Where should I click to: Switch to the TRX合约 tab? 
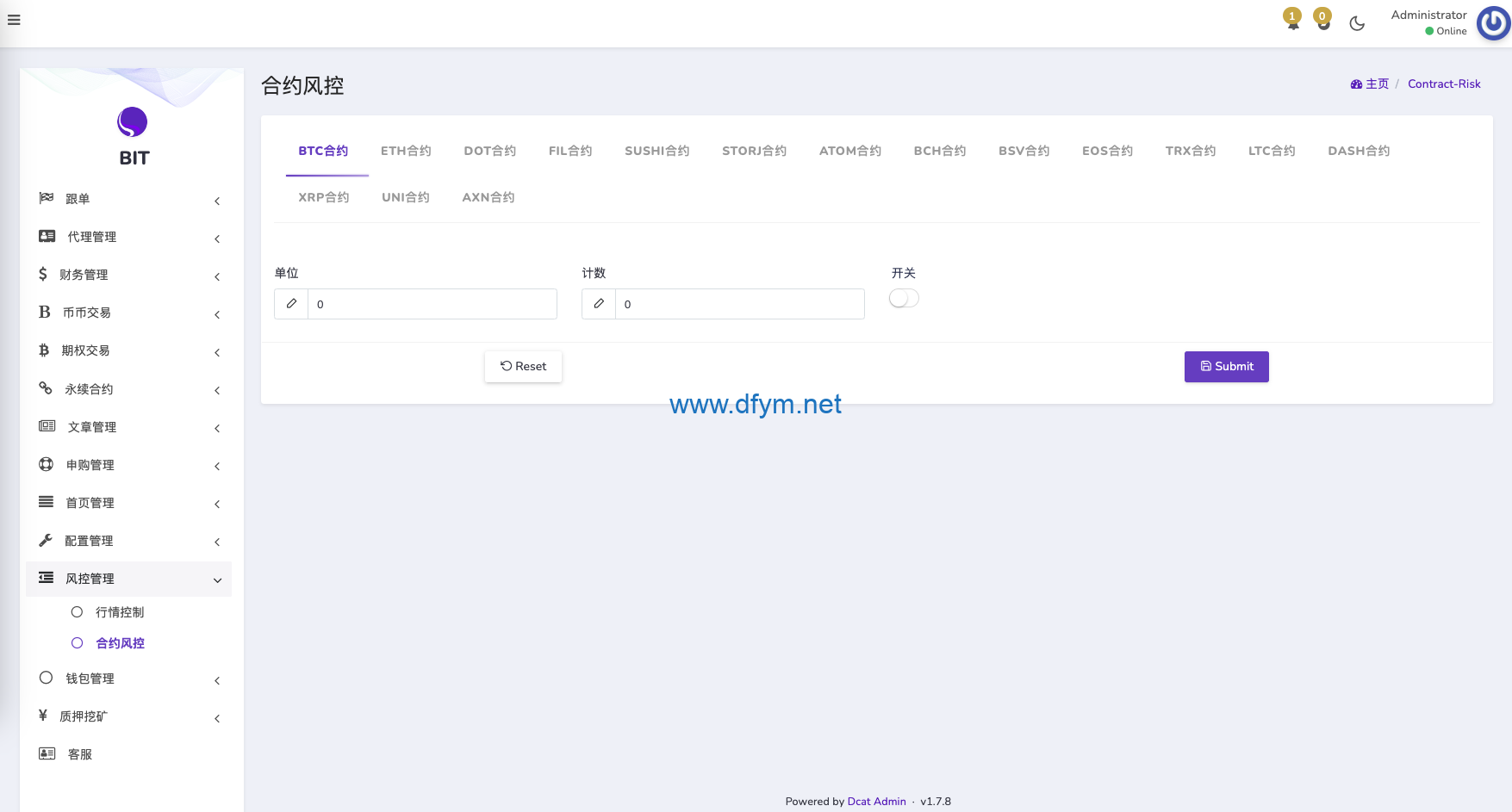1191,151
